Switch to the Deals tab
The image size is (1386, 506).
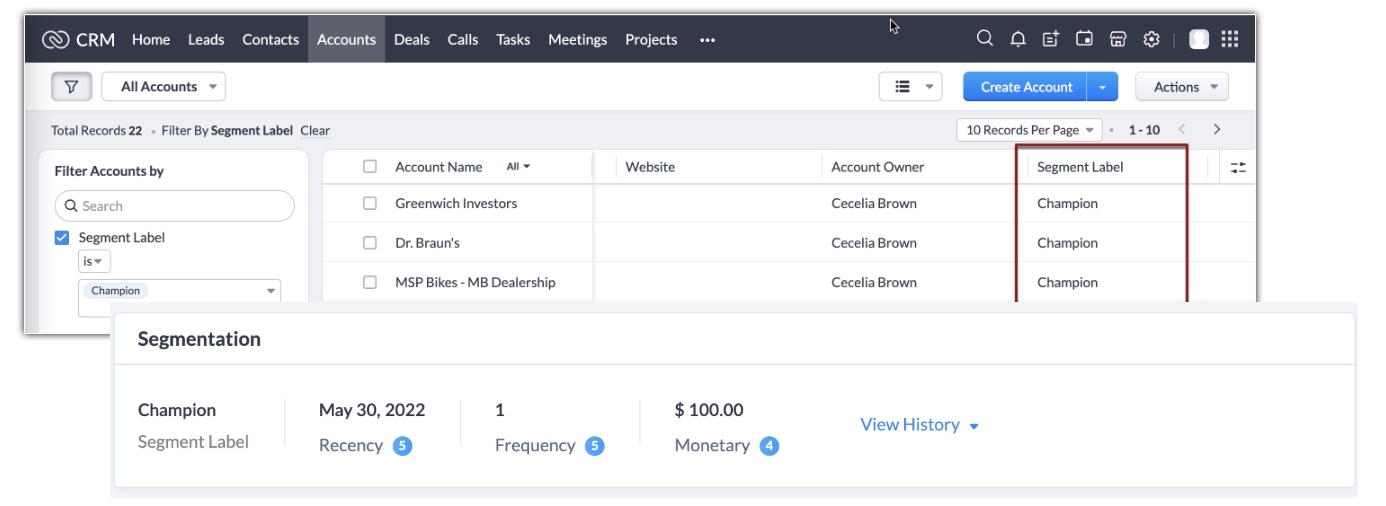(411, 40)
